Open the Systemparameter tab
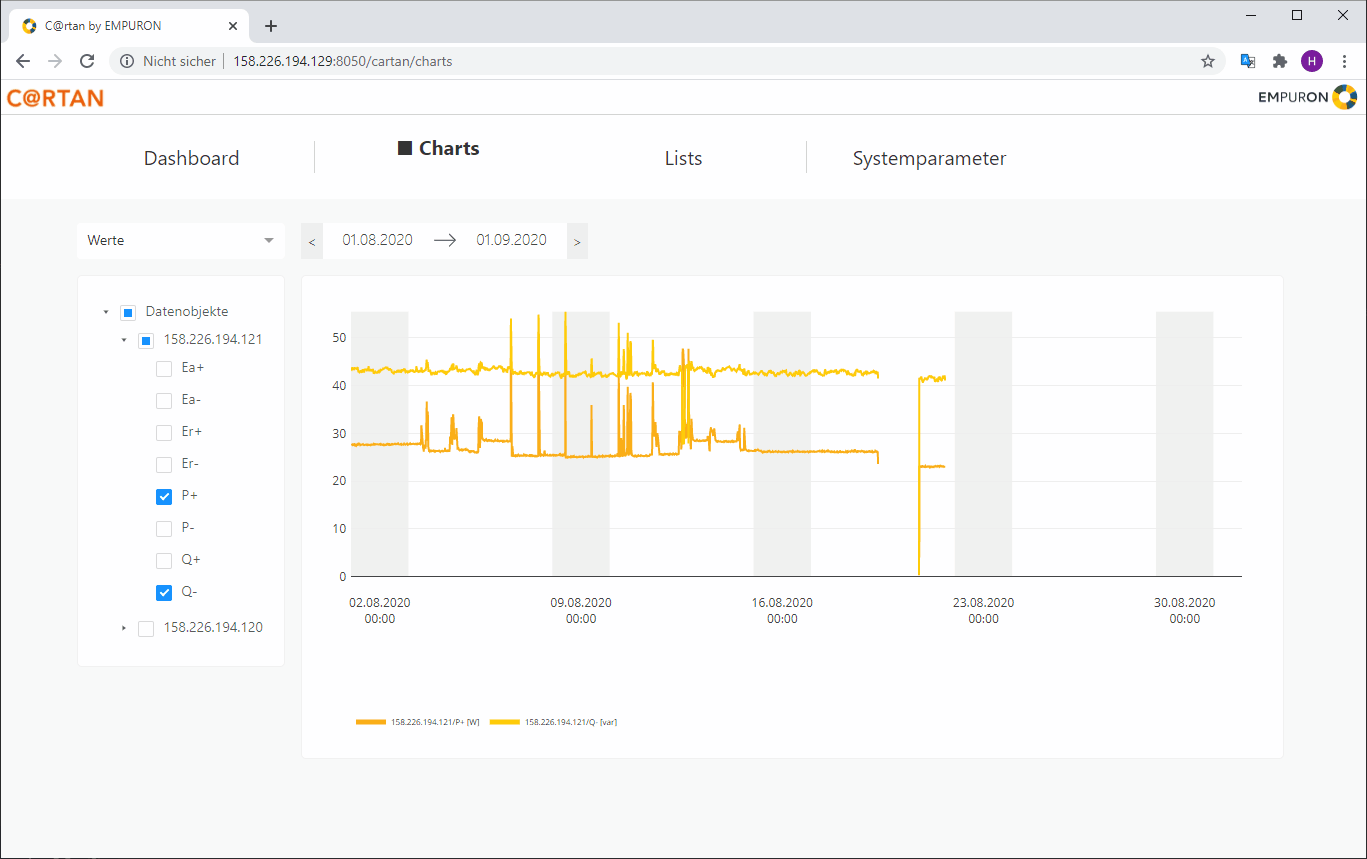Viewport: 1367px width, 859px height. [x=929, y=158]
